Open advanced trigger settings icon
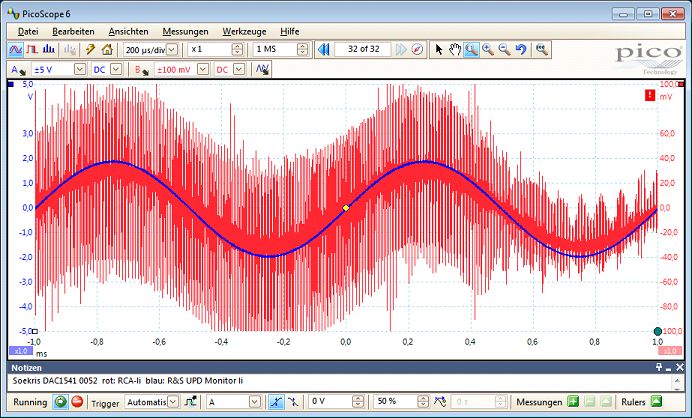Screen dimensions: 692x418 click(191, 402)
